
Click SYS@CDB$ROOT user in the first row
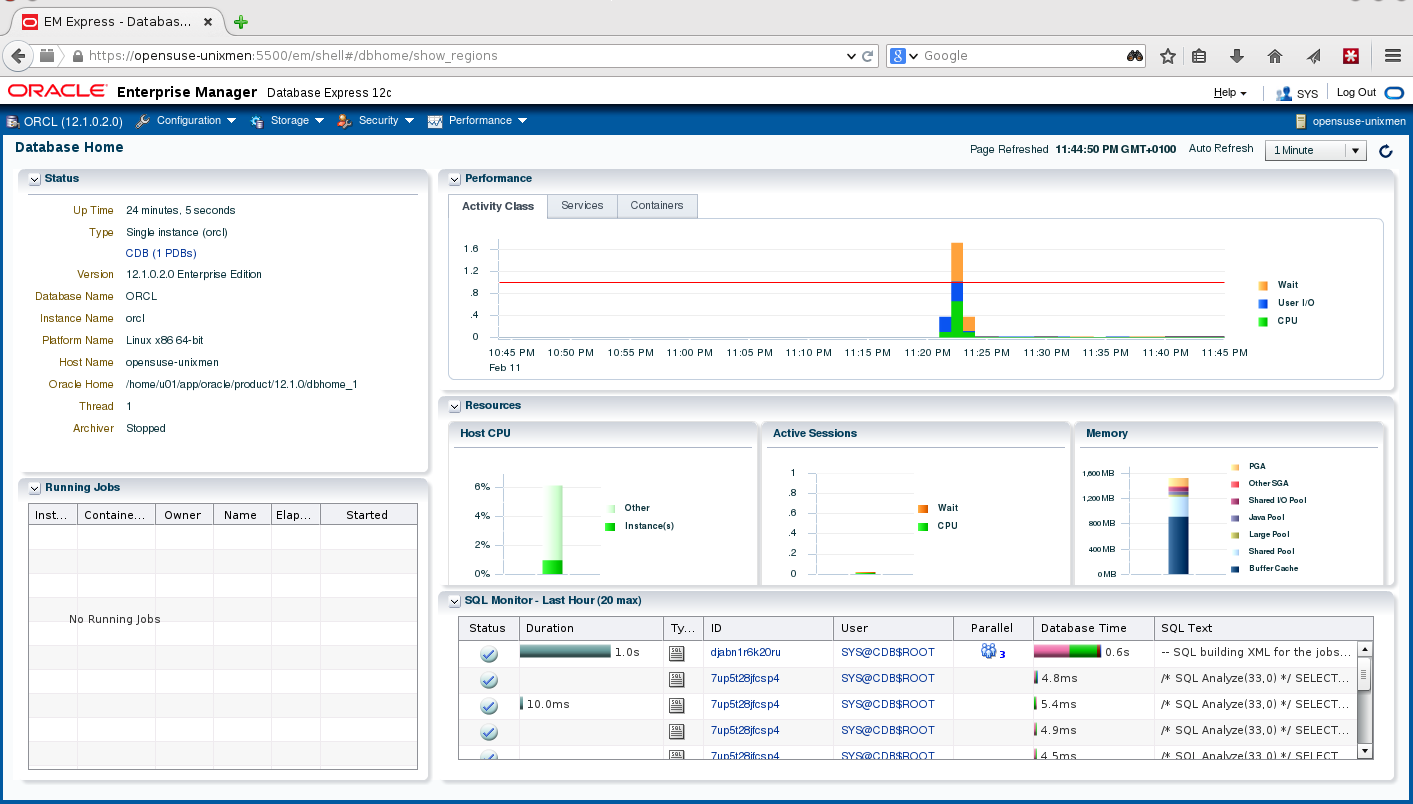[888, 652]
